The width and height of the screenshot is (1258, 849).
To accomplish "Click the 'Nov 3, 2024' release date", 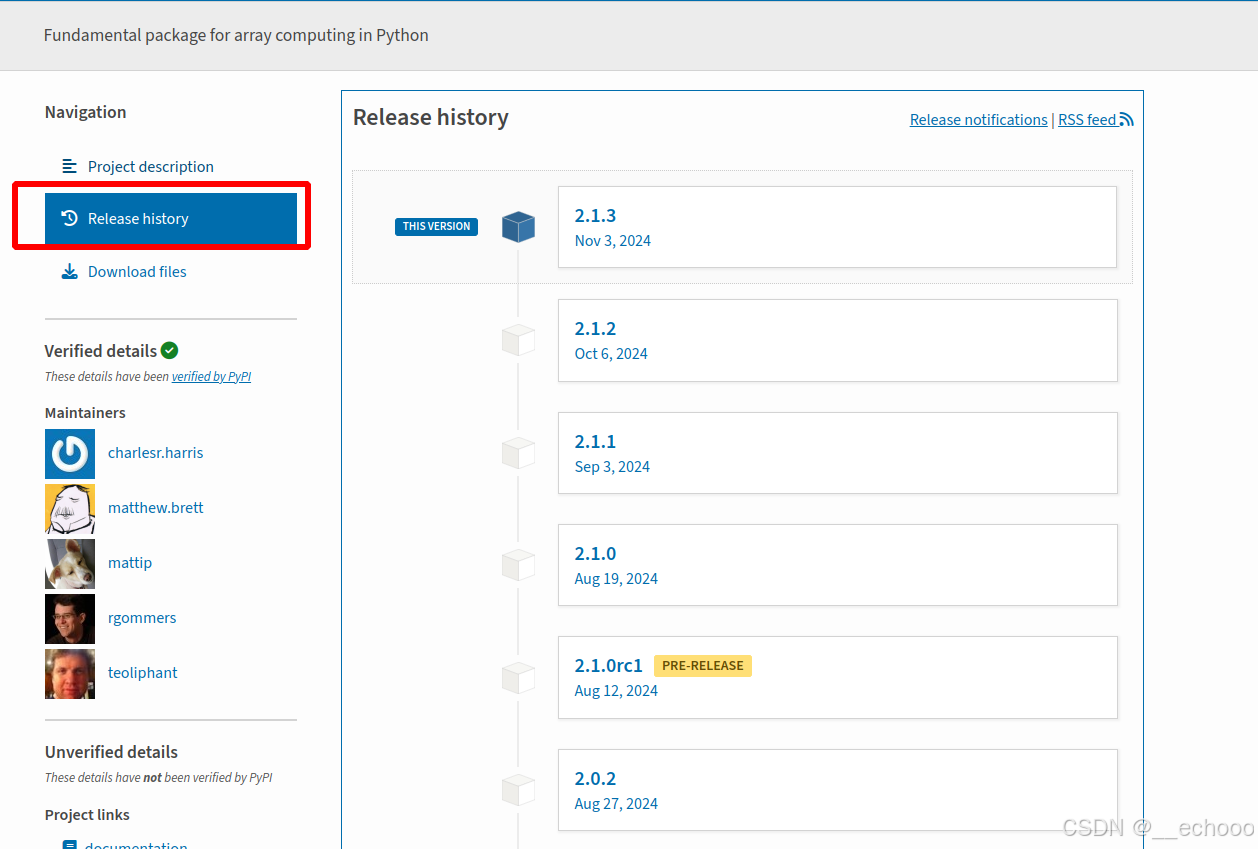I will pos(613,241).
